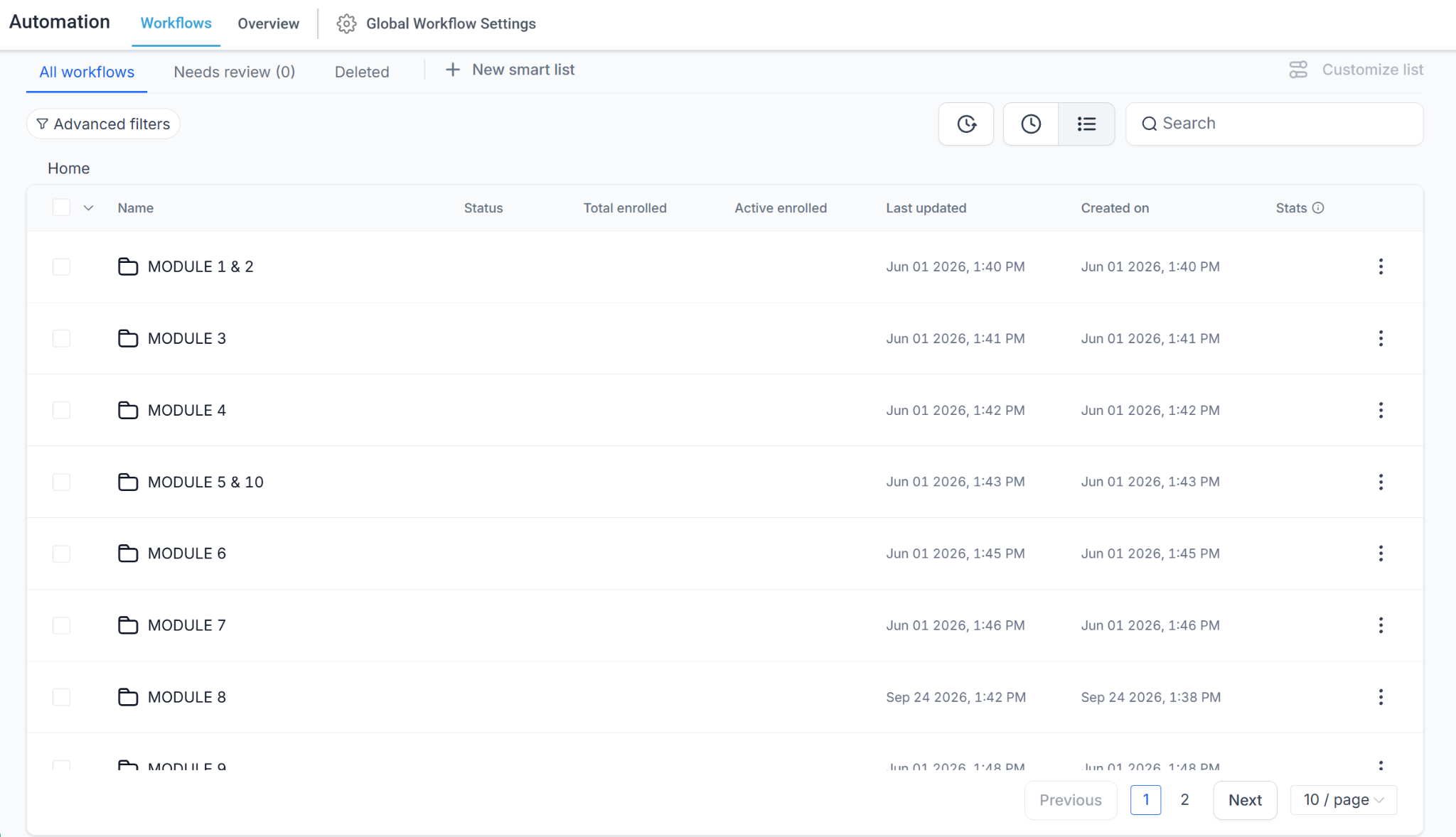Open three-dot menu for MODULE 3

(1381, 338)
